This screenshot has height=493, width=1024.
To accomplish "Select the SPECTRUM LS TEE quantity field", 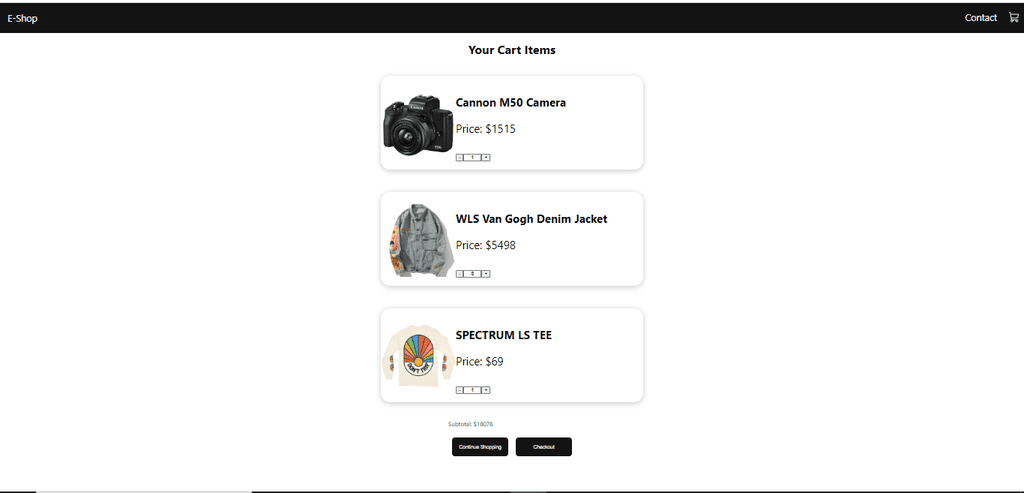I will click(473, 390).
